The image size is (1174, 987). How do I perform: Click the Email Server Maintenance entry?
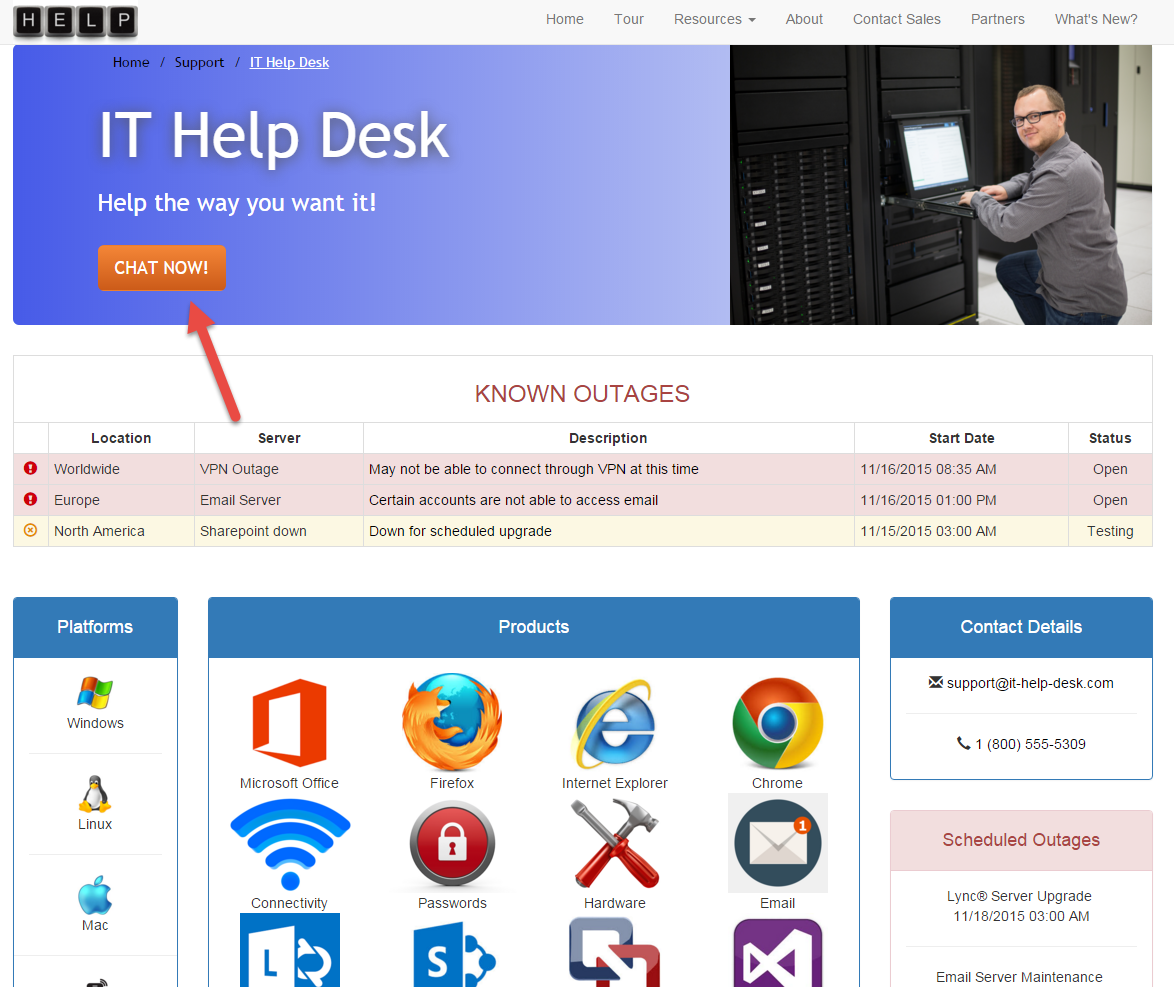coord(1019,977)
